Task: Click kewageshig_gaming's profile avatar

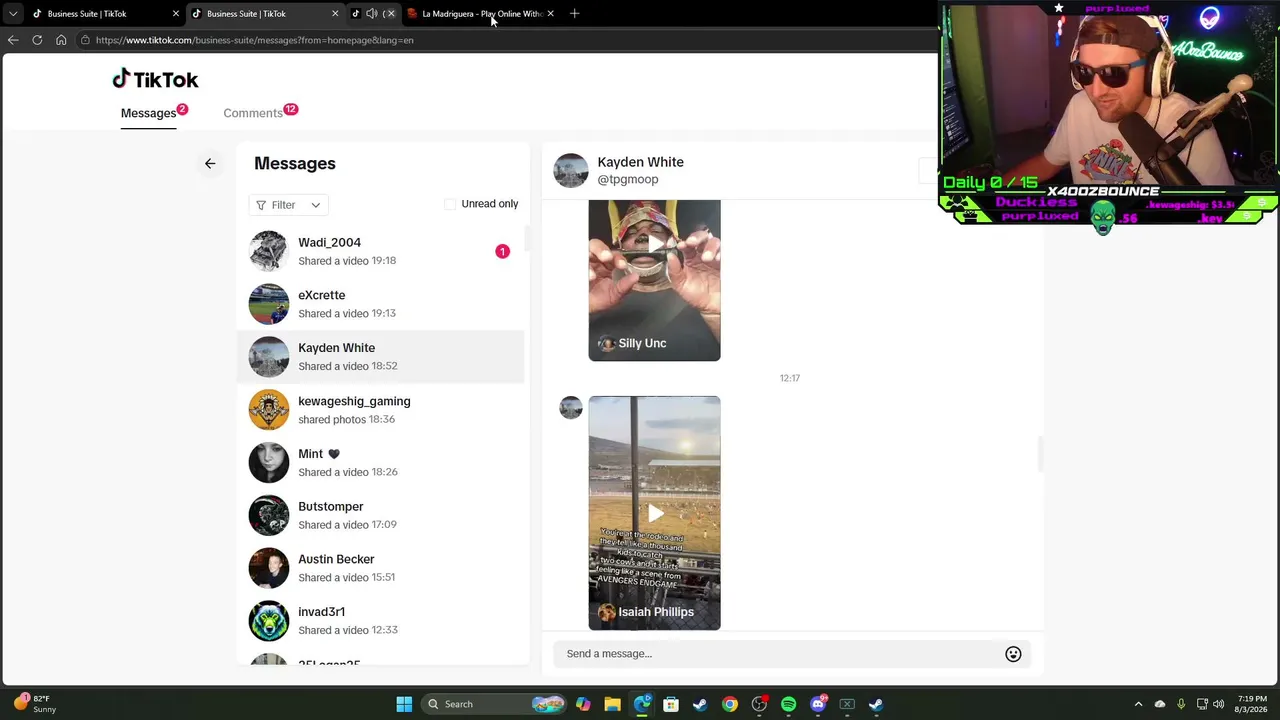Action: 269,410
